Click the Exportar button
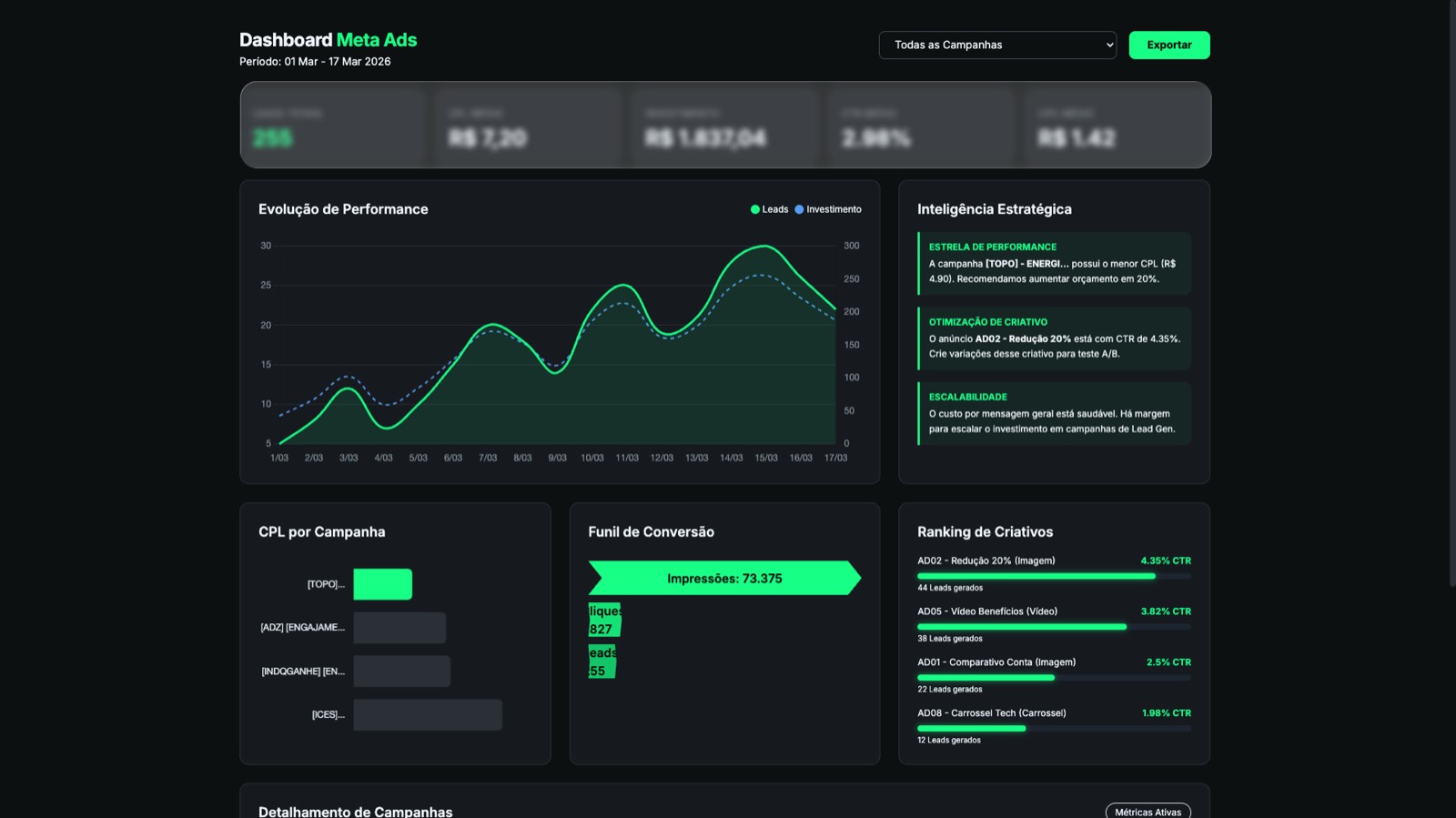Screen dimensions: 1456x818 1169,45
